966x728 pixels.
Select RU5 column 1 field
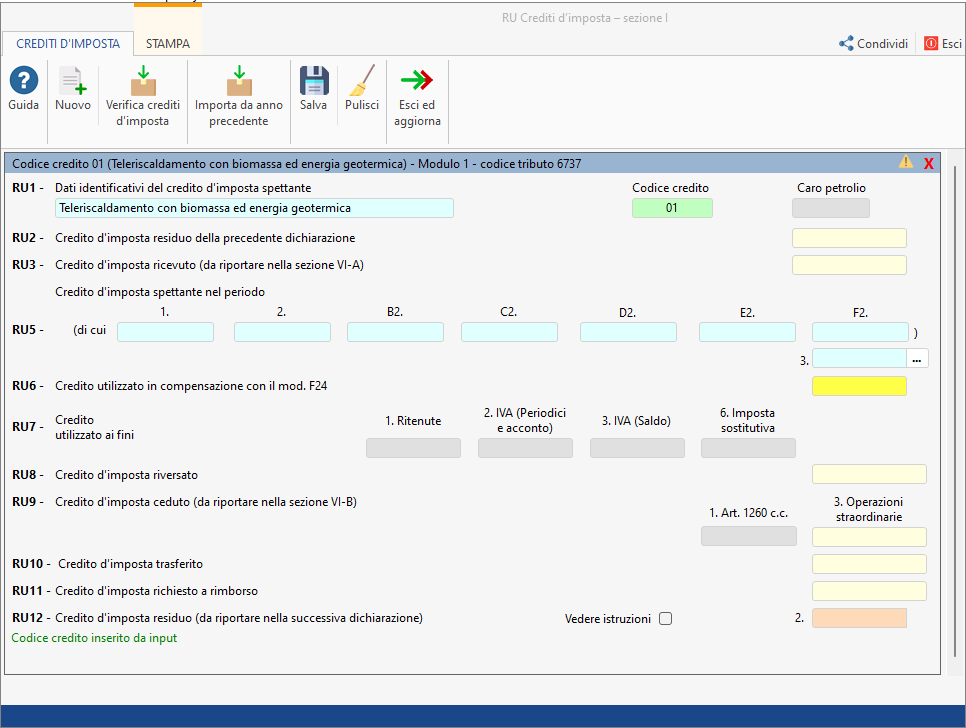[x=166, y=332]
